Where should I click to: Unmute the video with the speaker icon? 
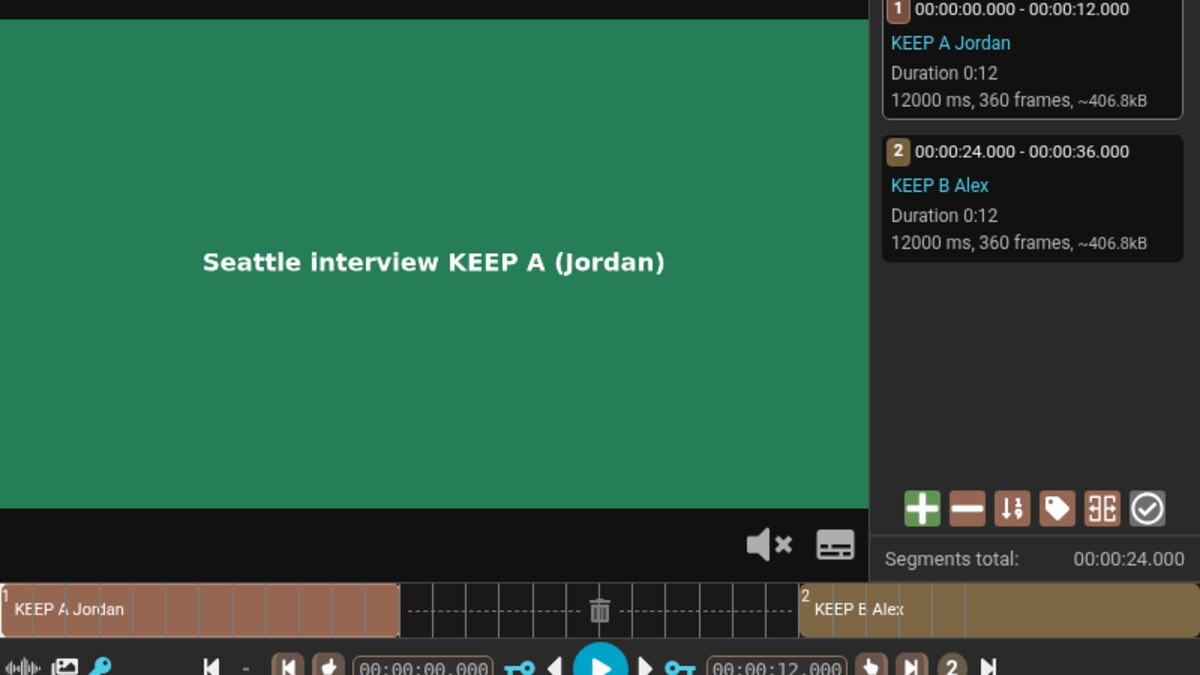769,545
